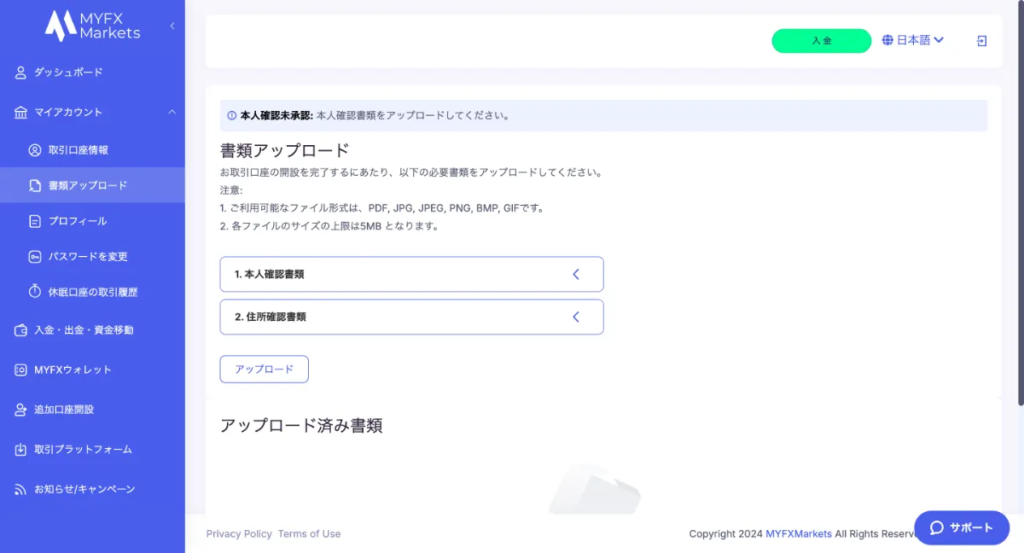Click the パスワードを変更 key icon

coord(35,257)
